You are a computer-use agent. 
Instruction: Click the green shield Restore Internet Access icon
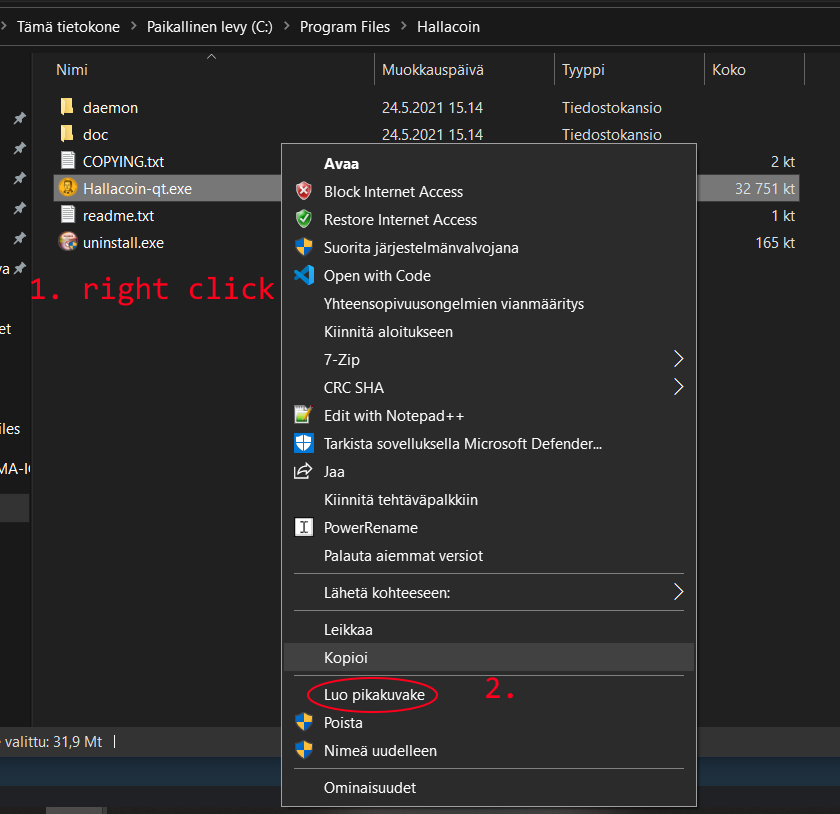coord(304,219)
